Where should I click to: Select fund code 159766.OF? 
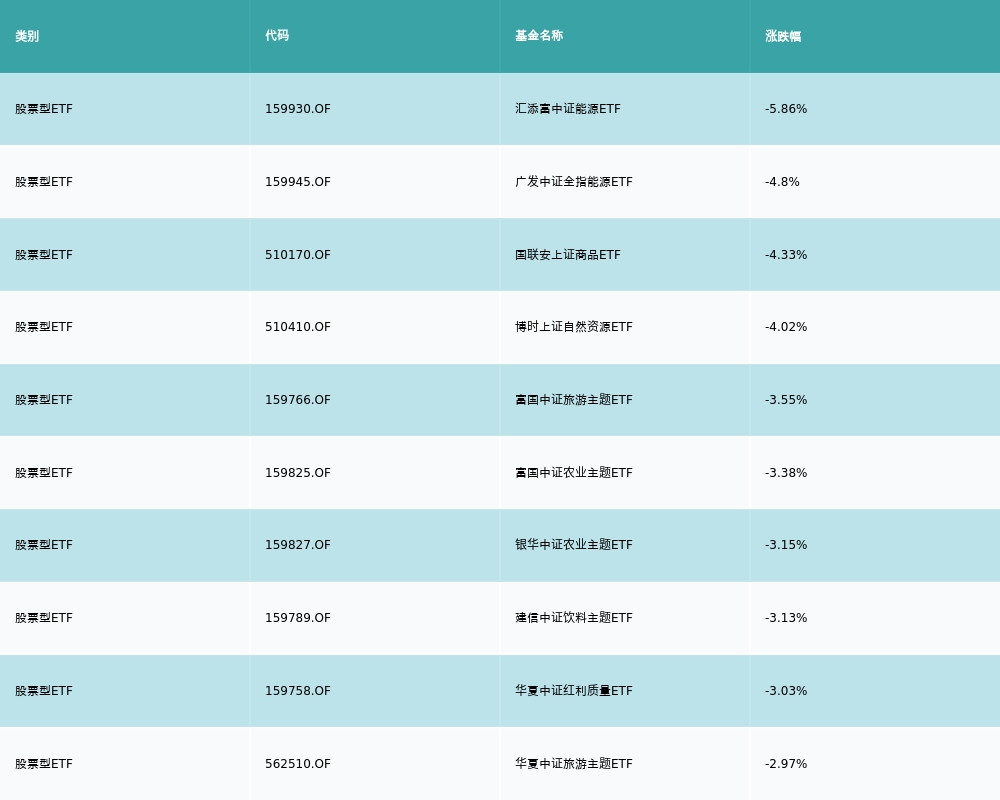coord(298,400)
